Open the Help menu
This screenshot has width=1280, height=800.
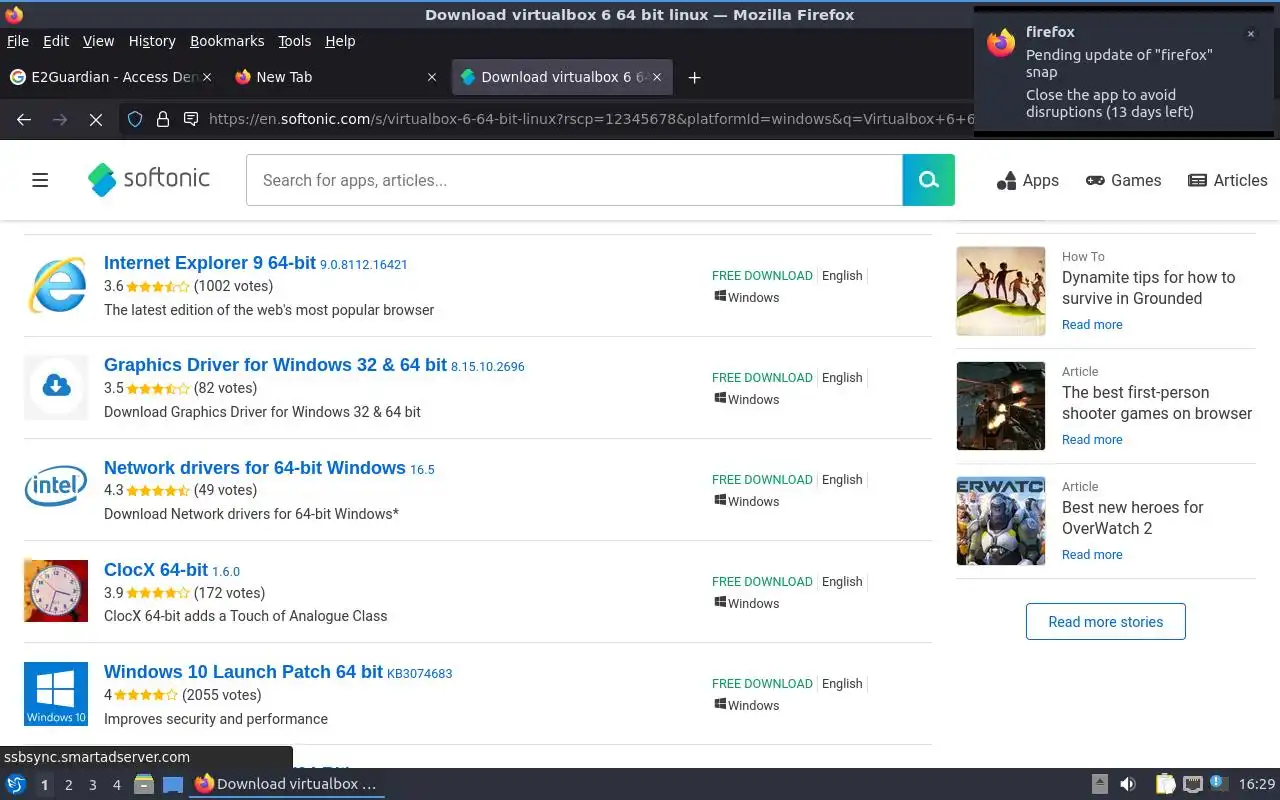click(x=340, y=41)
